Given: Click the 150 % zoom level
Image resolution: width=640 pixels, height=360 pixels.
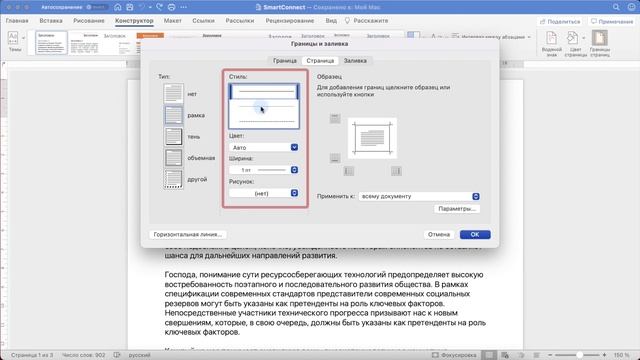Looking at the screenshot, I should pyautogui.click(x=622, y=355).
